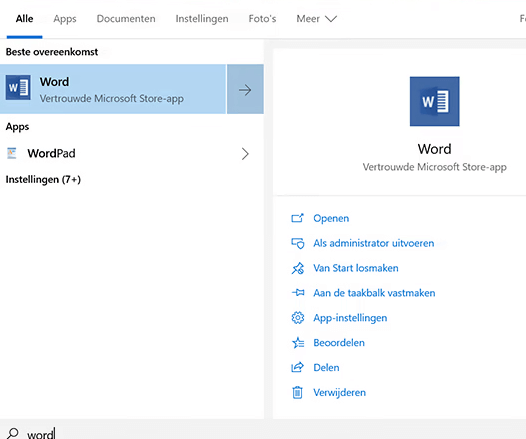The height and width of the screenshot is (439, 526).
Task: Click the WordPad app icon
Action: [12, 153]
